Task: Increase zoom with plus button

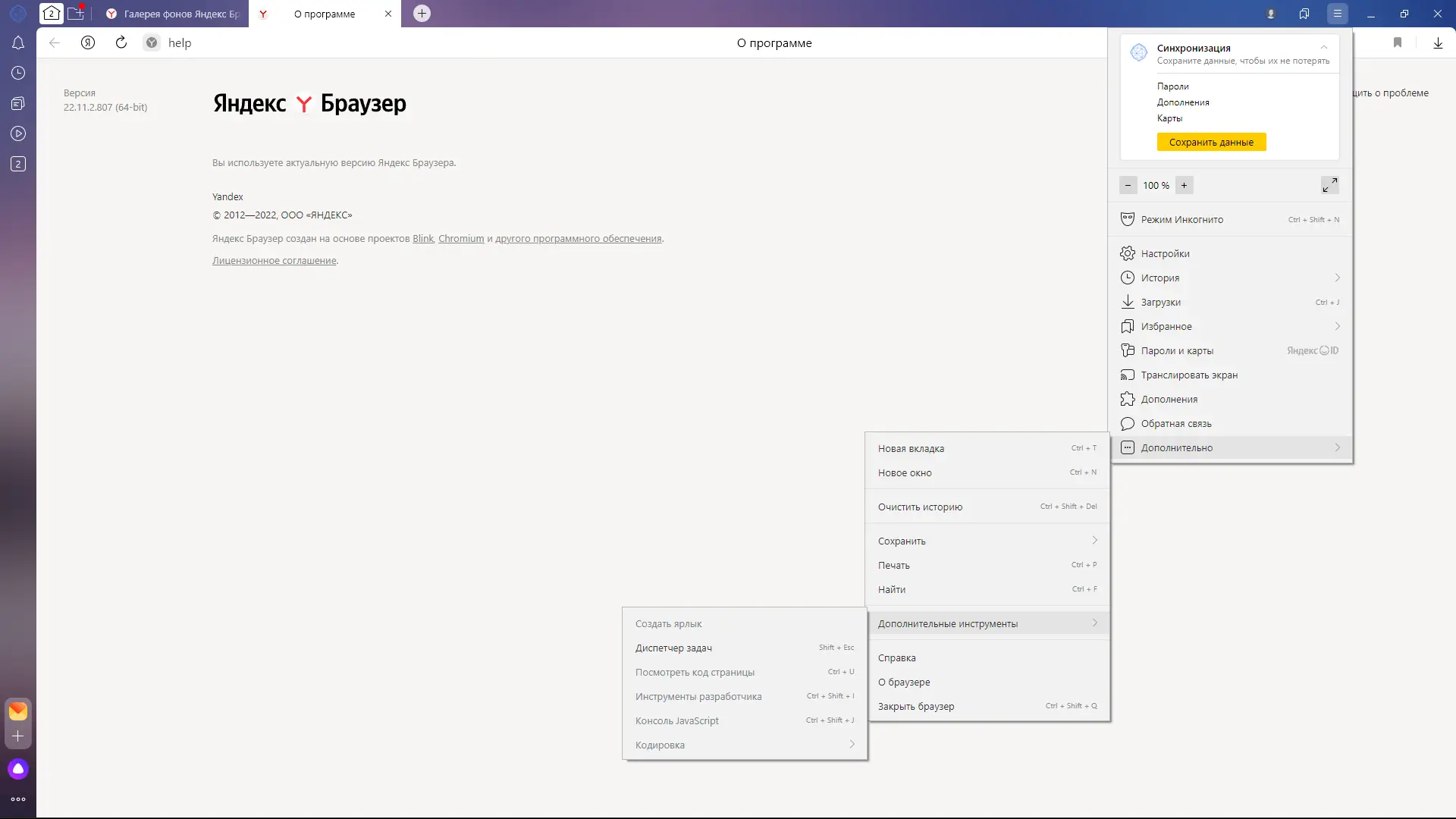Action: pos(1184,185)
